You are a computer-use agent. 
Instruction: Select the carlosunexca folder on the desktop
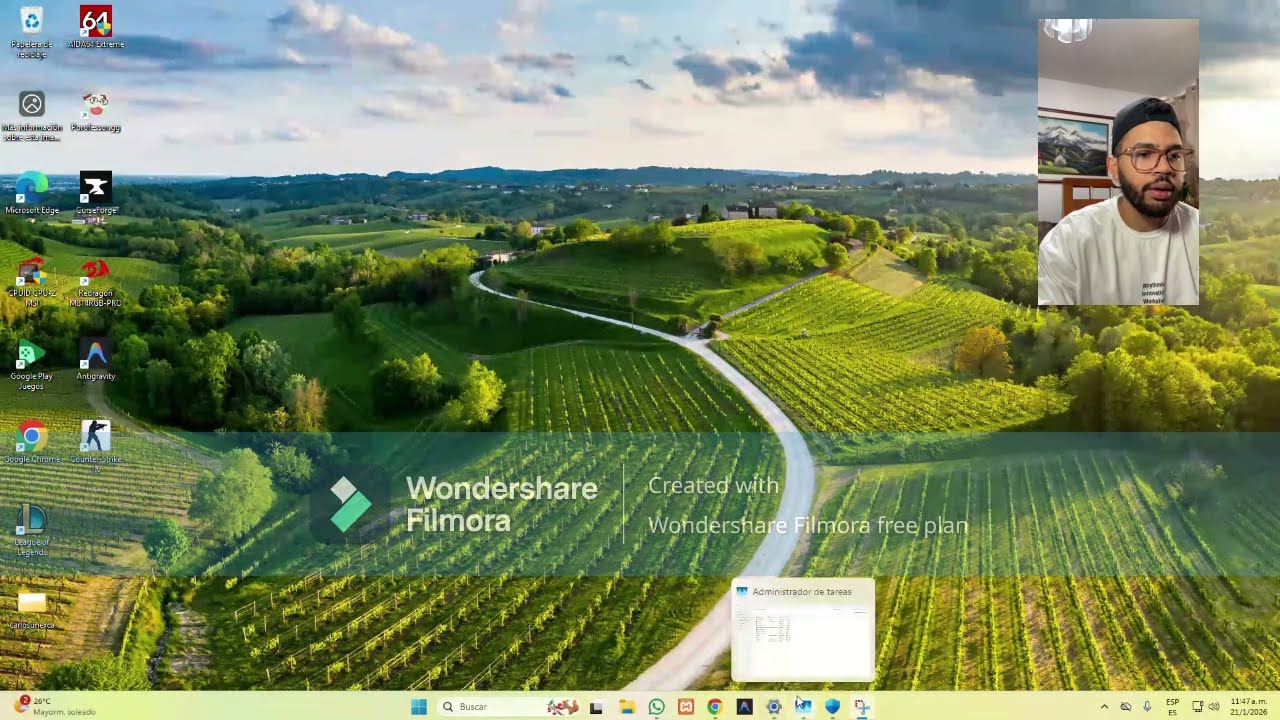32,611
